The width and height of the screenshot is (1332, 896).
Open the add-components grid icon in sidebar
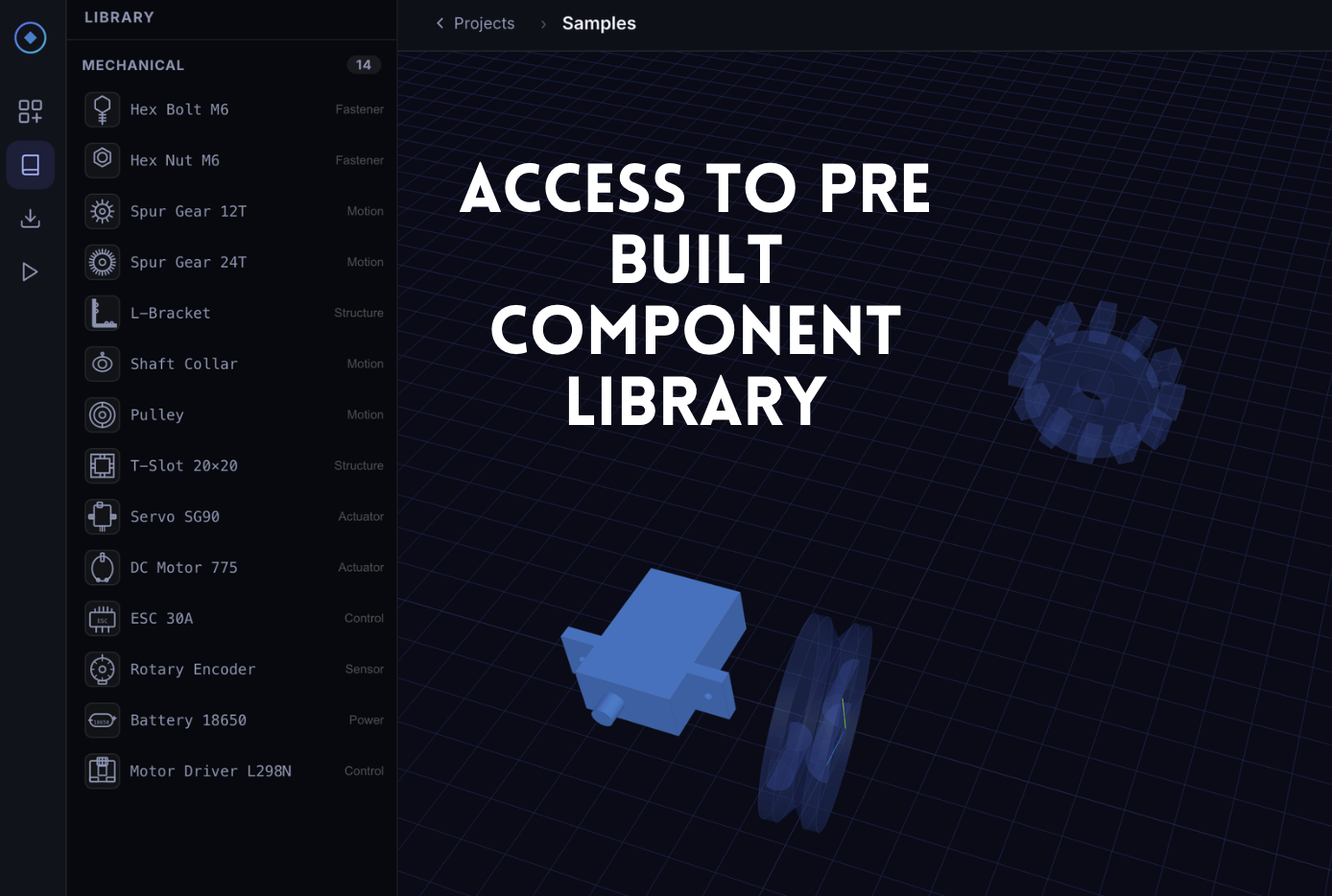tap(31, 111)
